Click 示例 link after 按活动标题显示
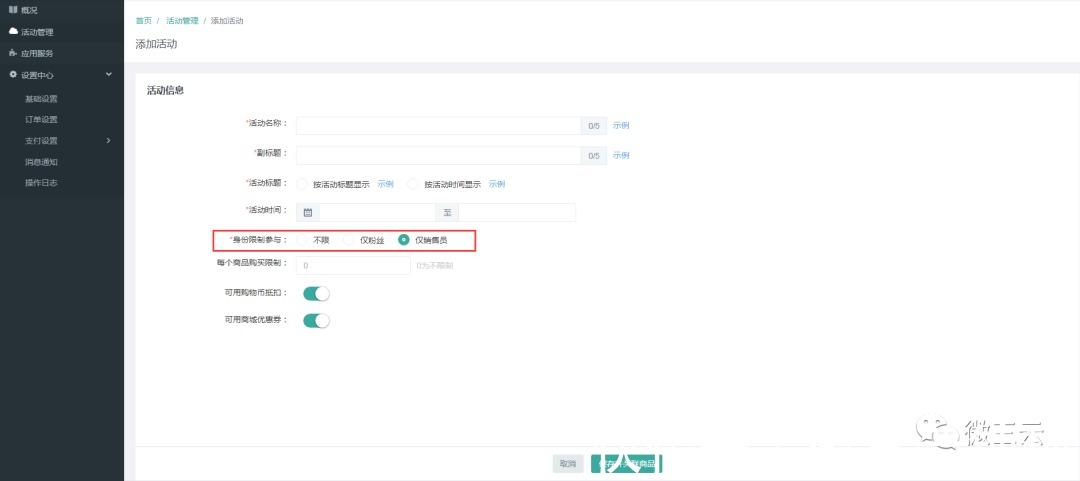This screenshot has width=1080, height=481. pyautogui.click(x=385, y=184)
